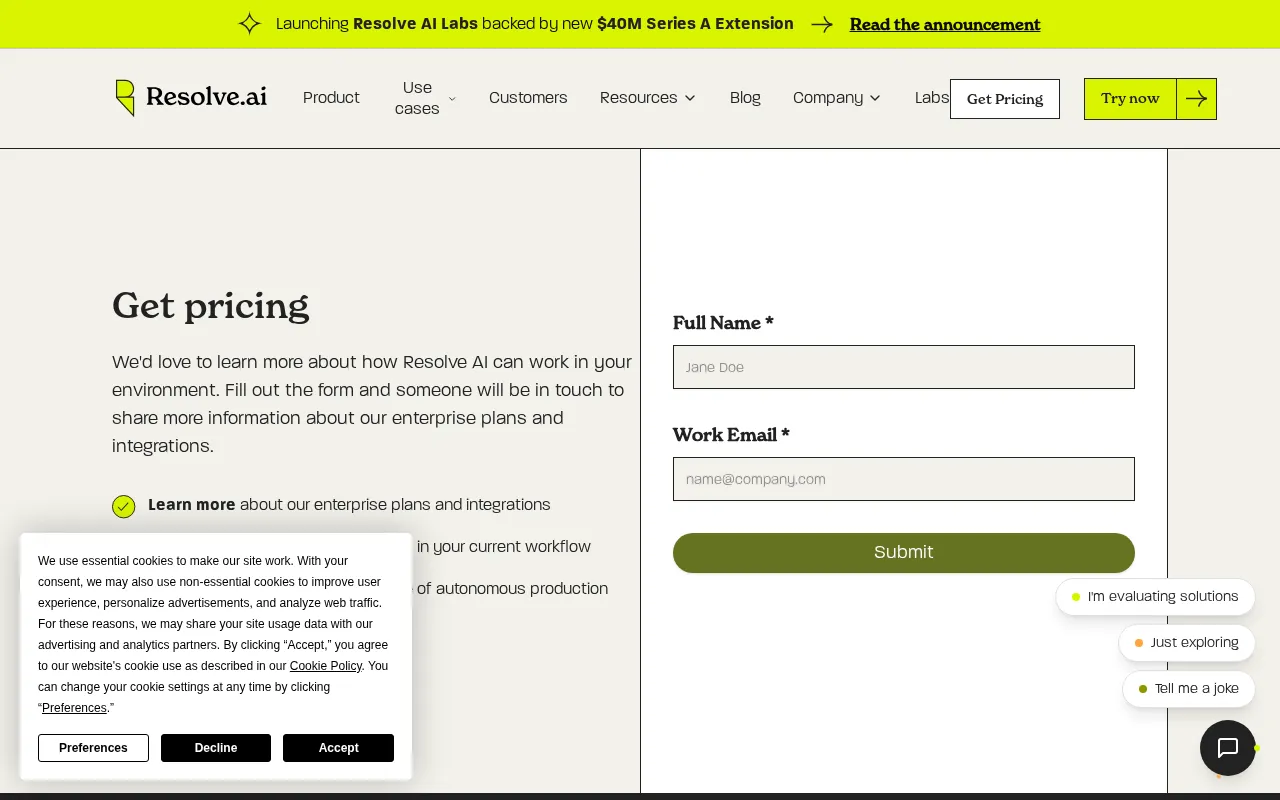Click the "Work Email *" label

coord(731,435)
